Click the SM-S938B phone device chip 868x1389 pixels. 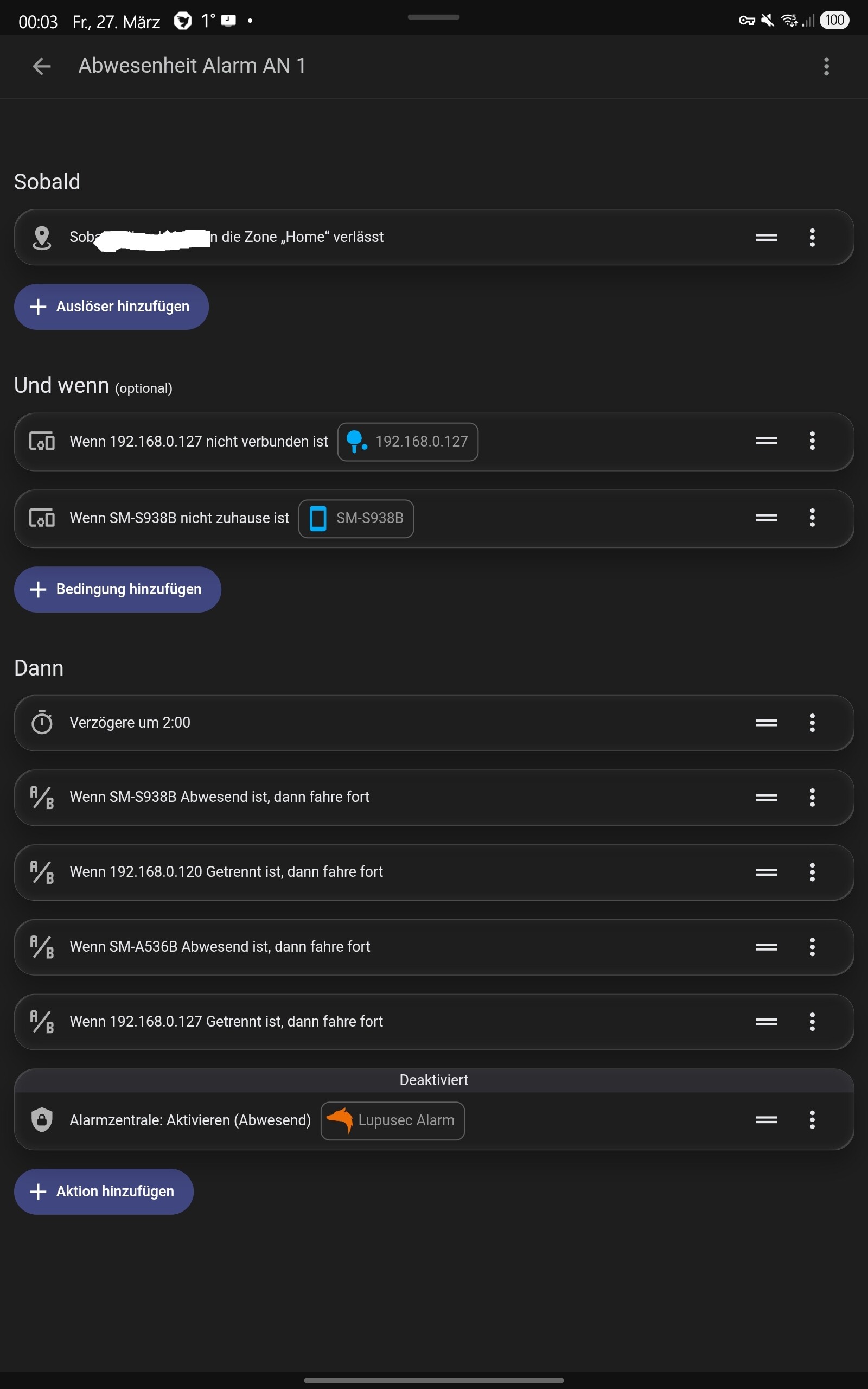(356, 519)
